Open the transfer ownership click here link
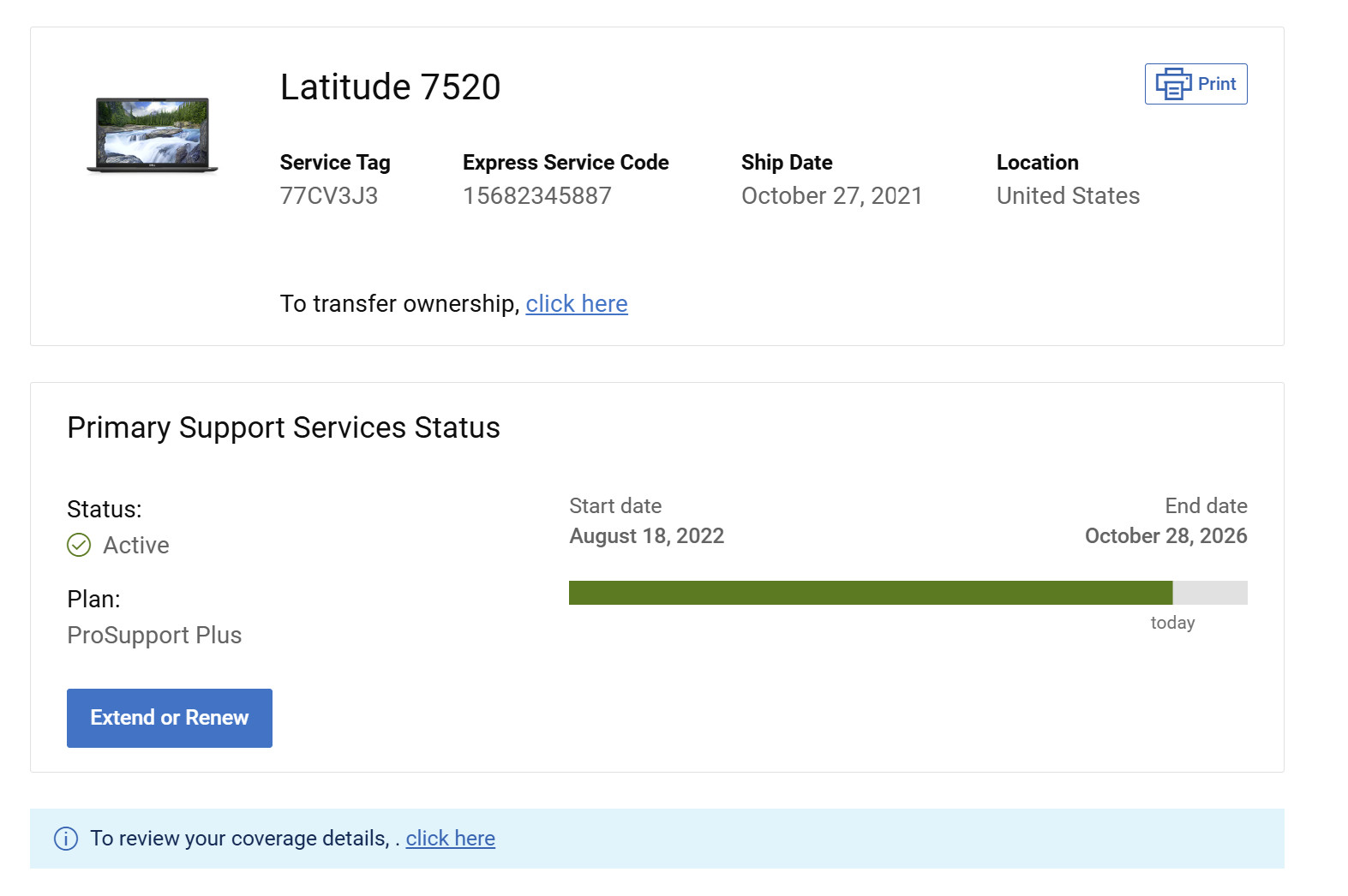Screen dimensions: 1348x896 point(577,304)
